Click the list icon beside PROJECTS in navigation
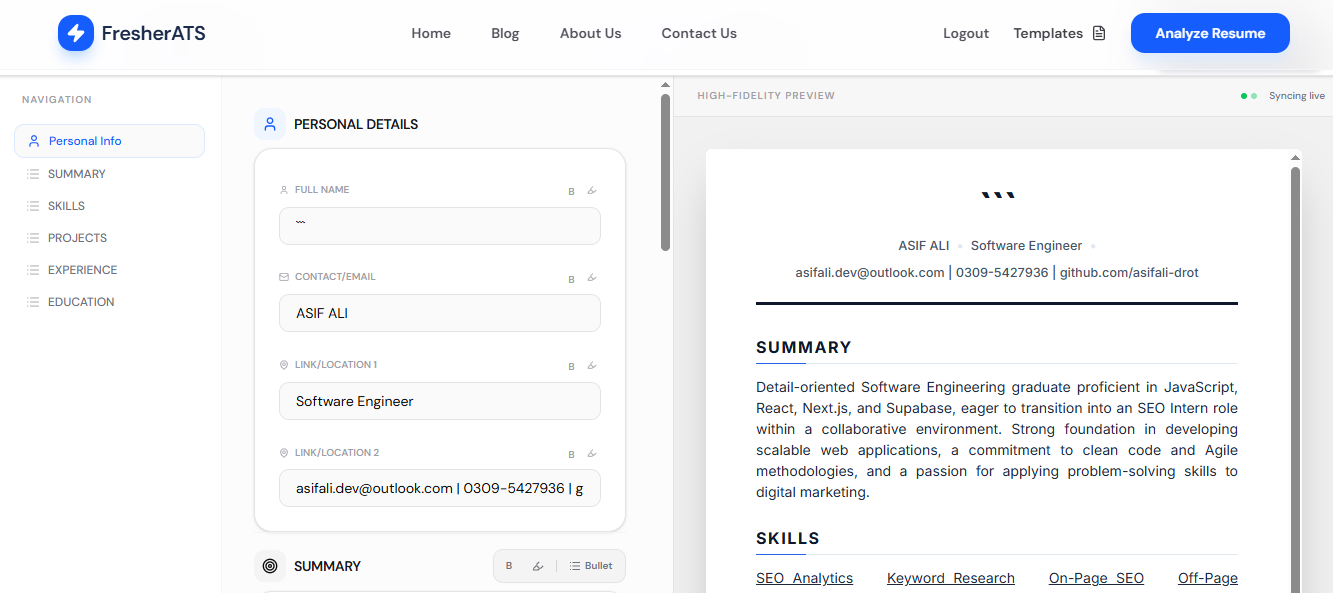1333x593 pixels. pyautogui.click(x=33, y=238)
